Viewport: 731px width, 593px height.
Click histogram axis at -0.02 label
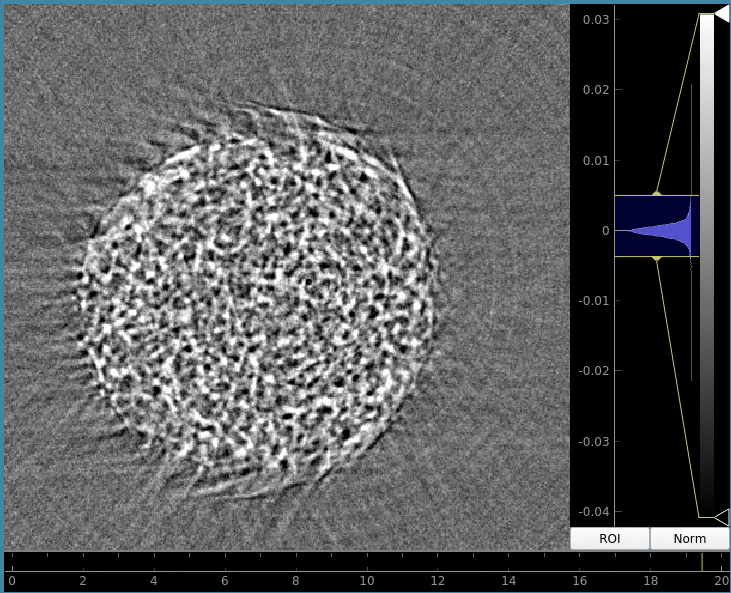tap(591, 370)
